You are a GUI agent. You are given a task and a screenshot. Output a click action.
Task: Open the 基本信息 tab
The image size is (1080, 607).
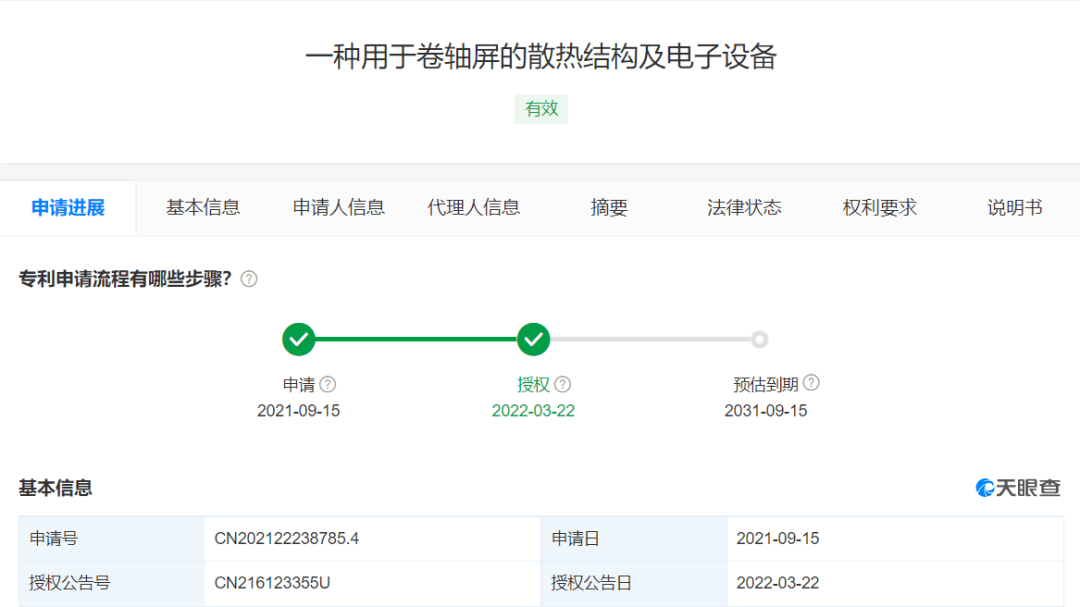(203, 208)
